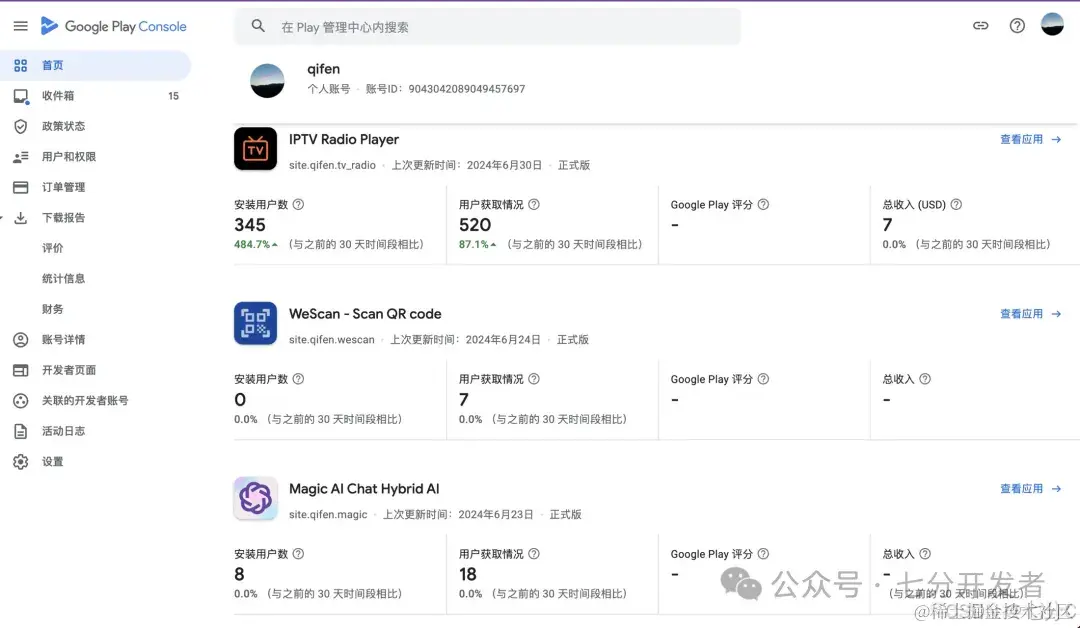Click the qifen account profile picture
Screen dimensions: 1080x628
point(267,80)
